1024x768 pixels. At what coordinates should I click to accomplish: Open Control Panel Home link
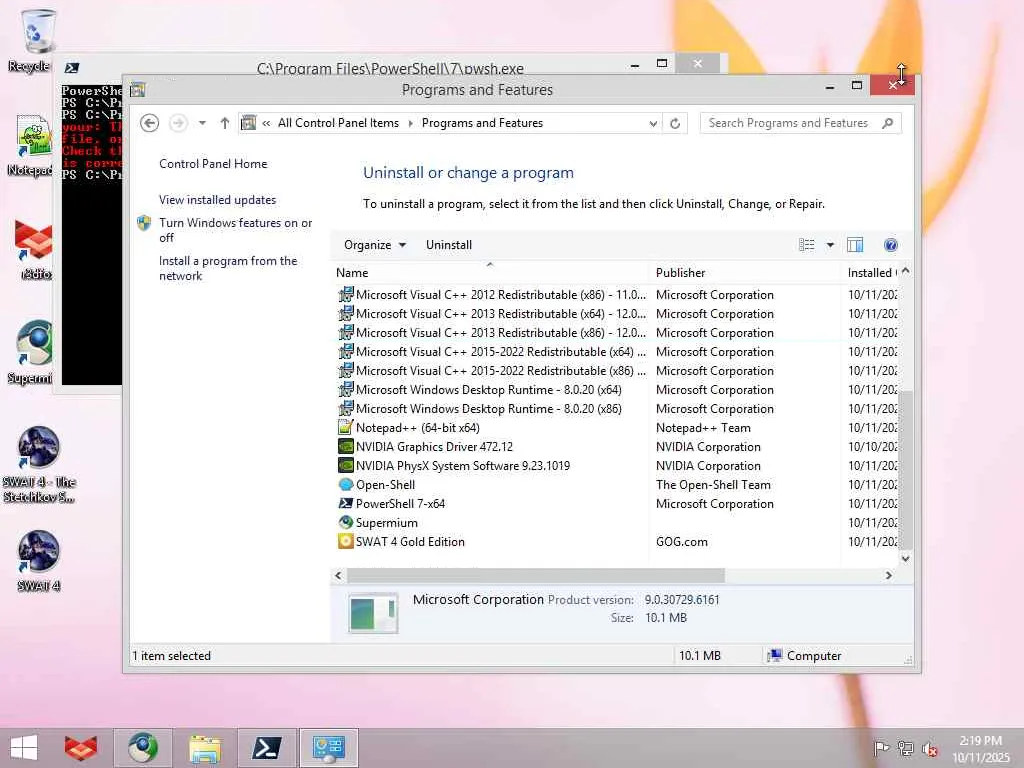tap(213, 164)
